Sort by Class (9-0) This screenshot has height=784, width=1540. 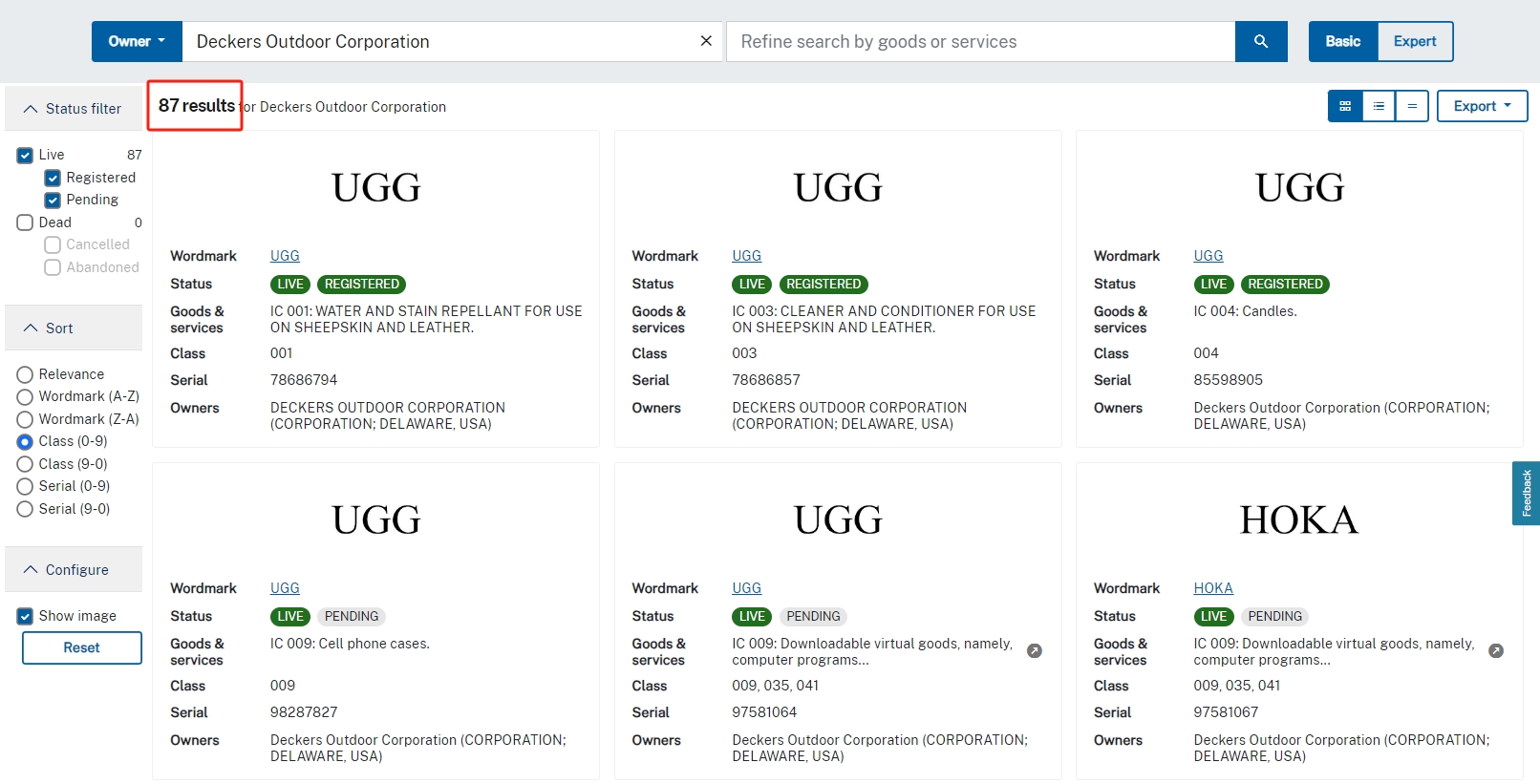pos(25,464)
